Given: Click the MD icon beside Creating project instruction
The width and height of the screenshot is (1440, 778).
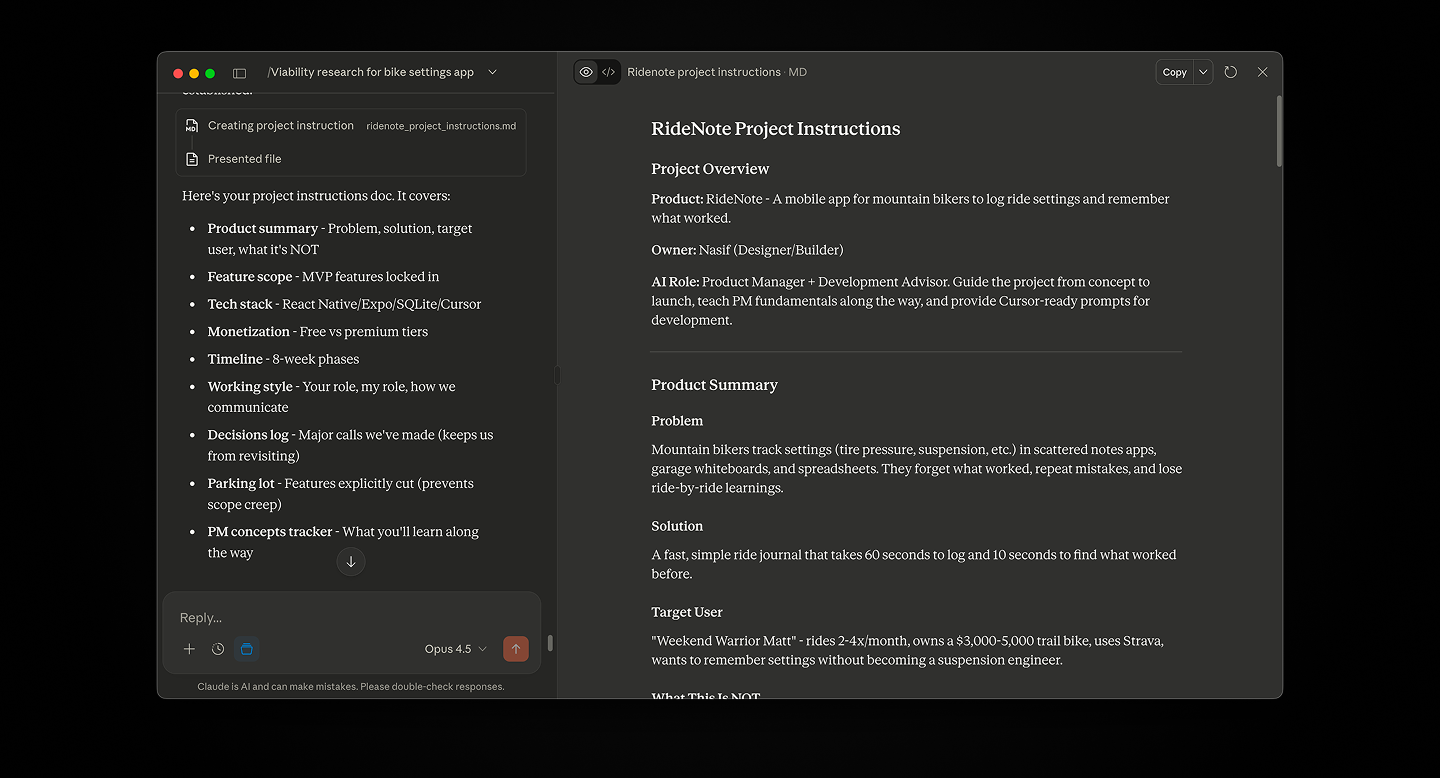Looking at the screenshot, I should (x=191, y=125).
